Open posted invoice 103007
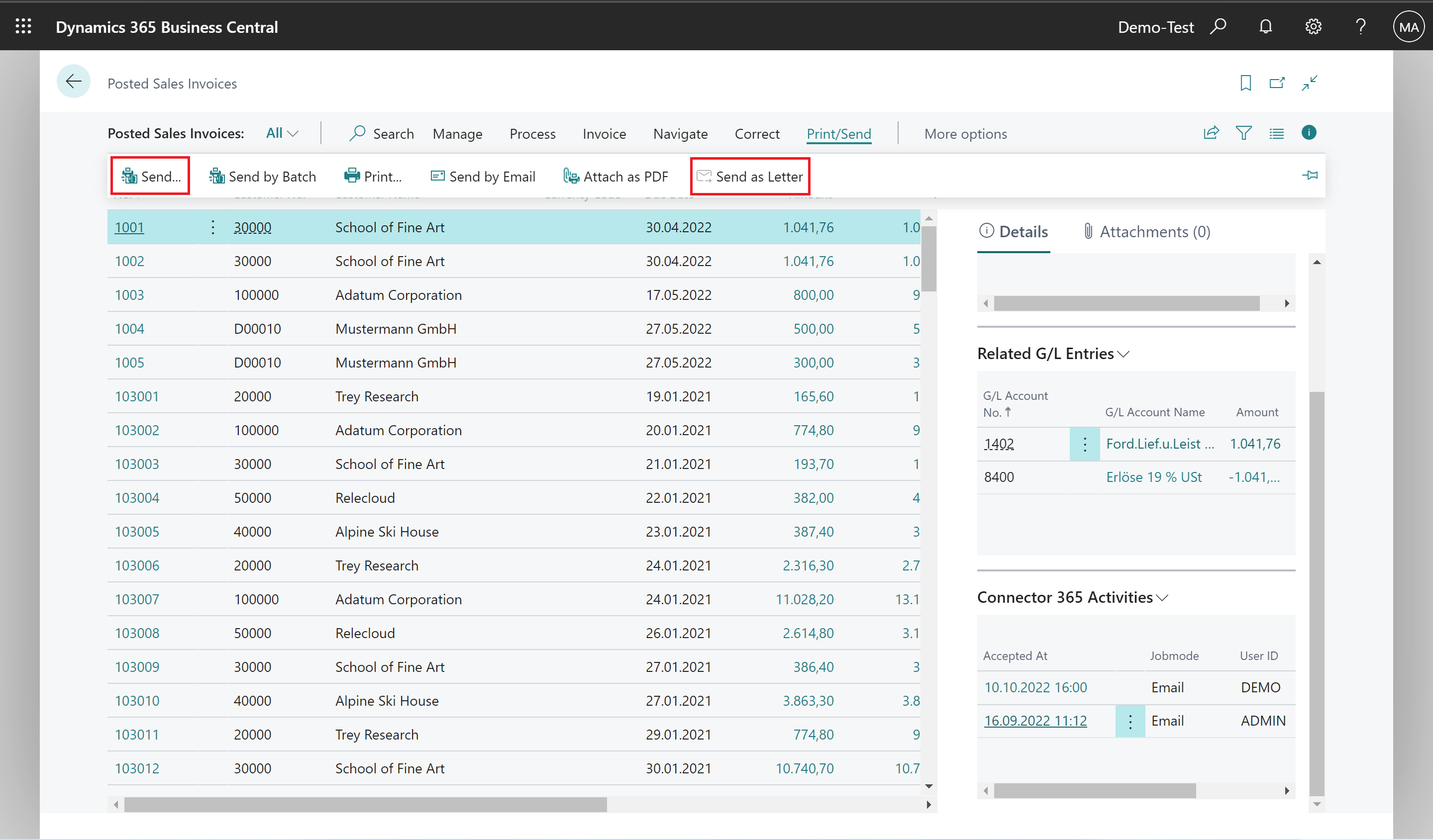The width and height of the screenshot is (1433, 840). (136, 599)
